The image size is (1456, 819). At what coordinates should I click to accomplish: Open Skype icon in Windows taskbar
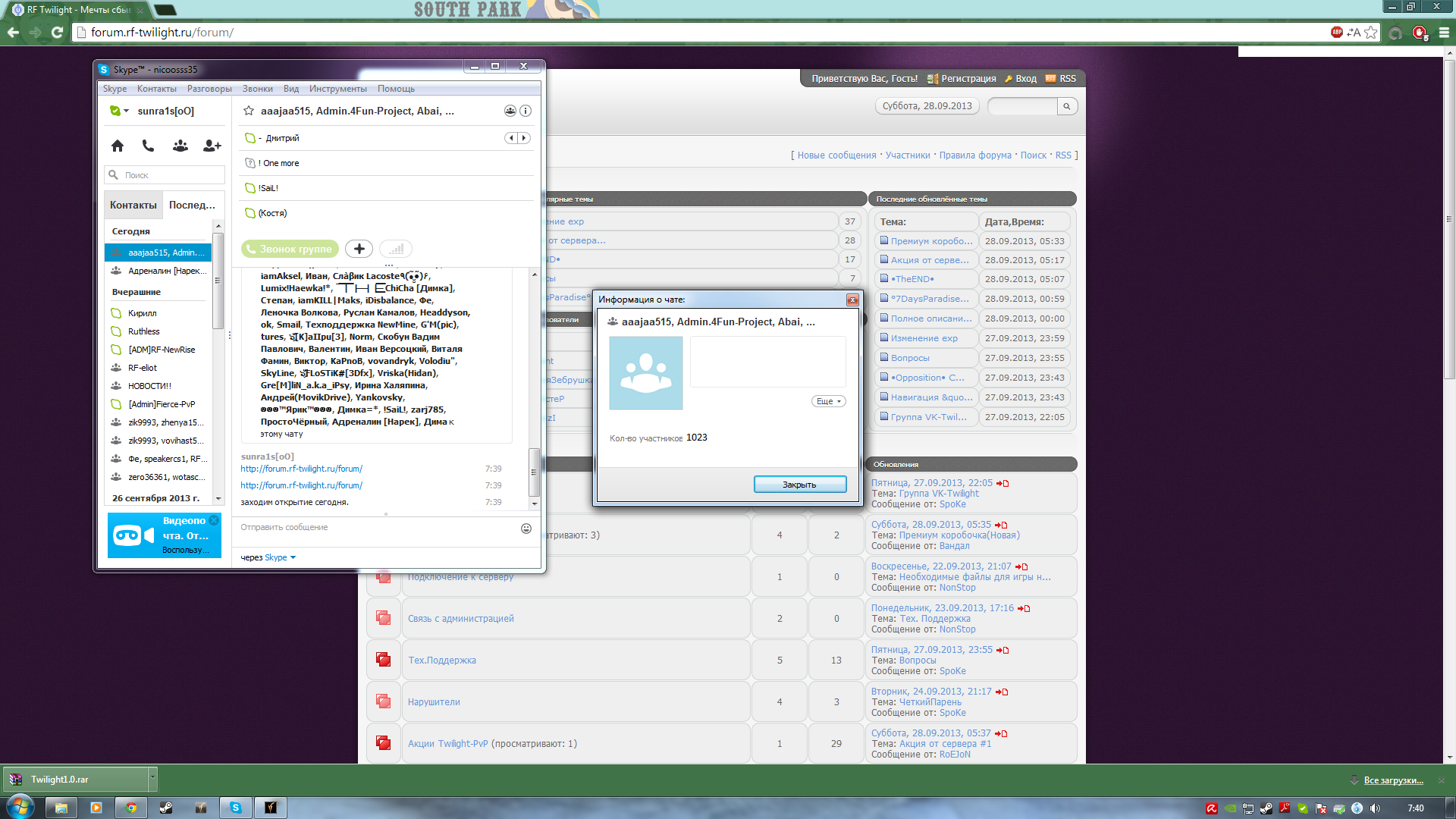click(x=235, y=808)
